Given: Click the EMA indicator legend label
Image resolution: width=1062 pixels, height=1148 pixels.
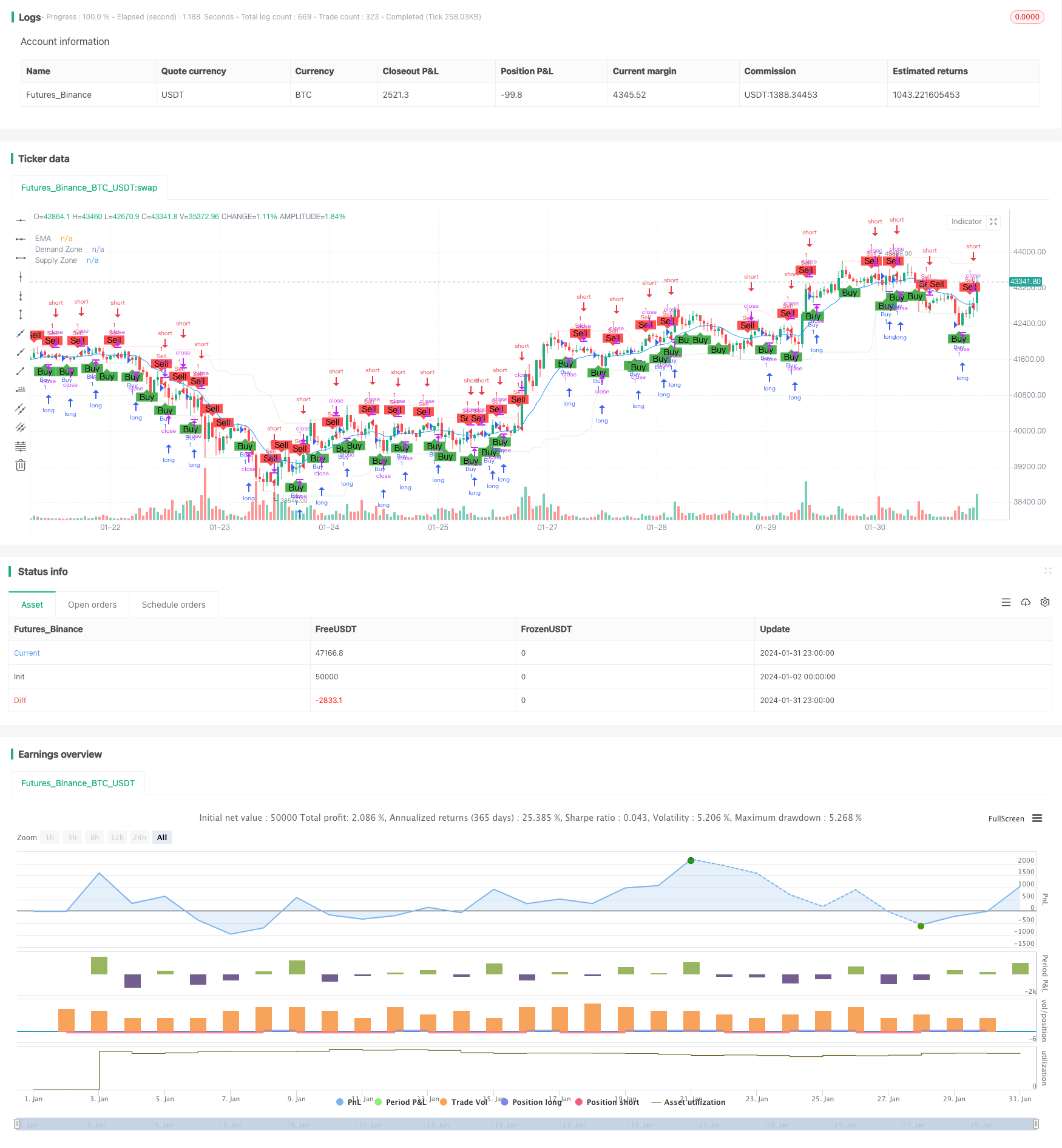Looking at the screenshot, I should pos(43,239).
